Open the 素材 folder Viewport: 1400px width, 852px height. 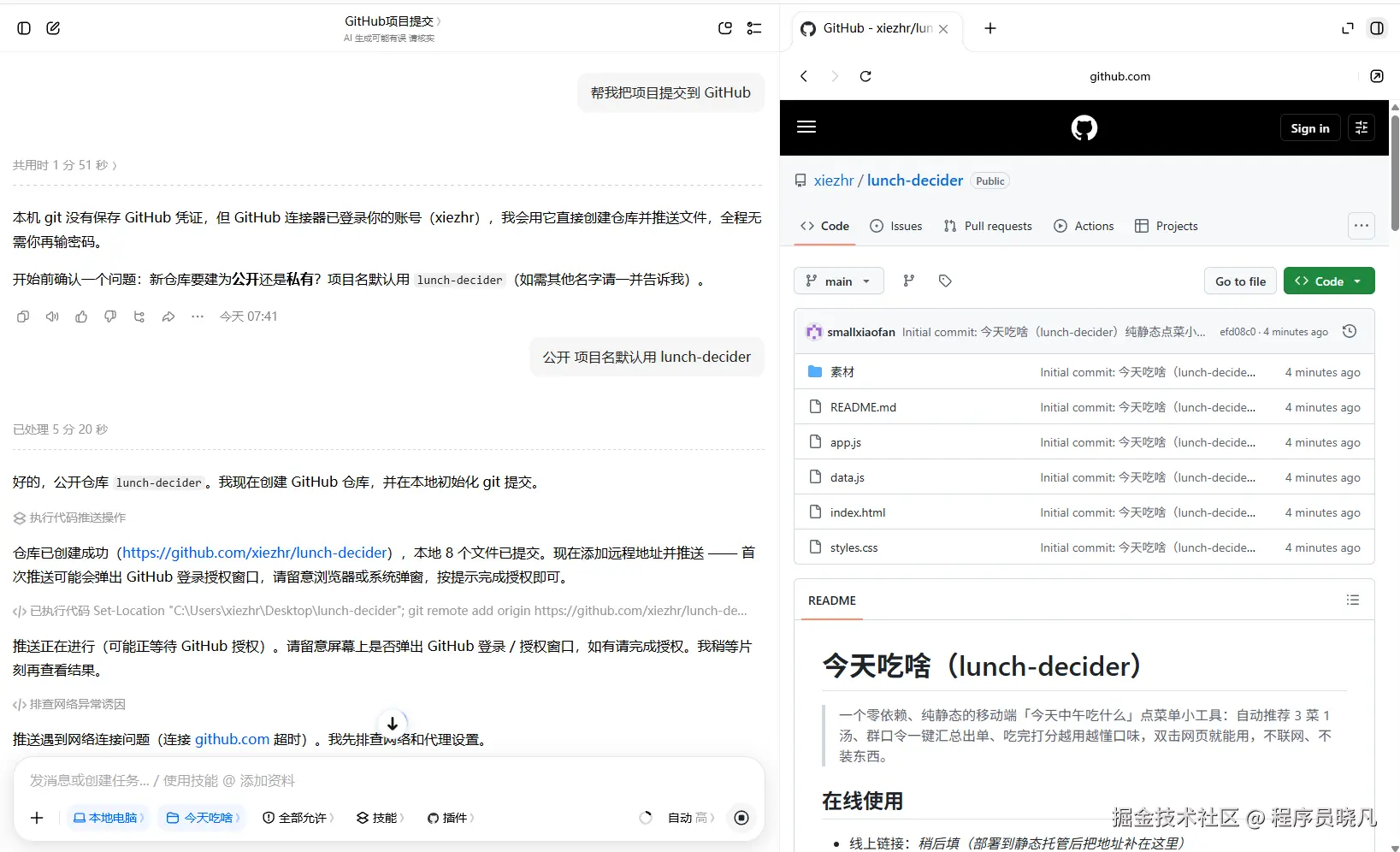coord(842,372)
